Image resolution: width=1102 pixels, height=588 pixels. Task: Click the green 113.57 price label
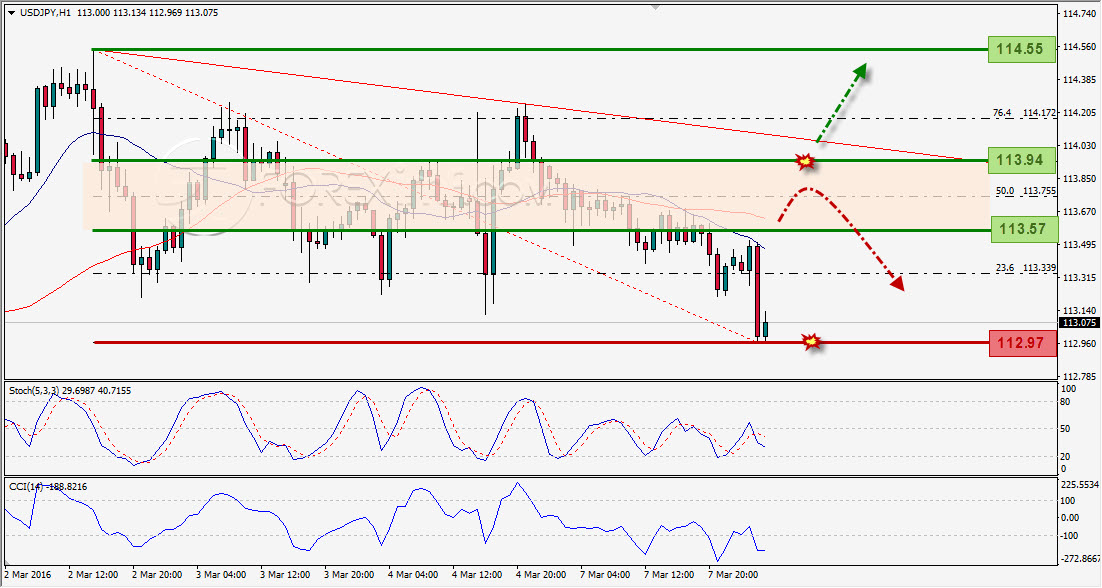pyautogui.click(x=1023, y=229)
